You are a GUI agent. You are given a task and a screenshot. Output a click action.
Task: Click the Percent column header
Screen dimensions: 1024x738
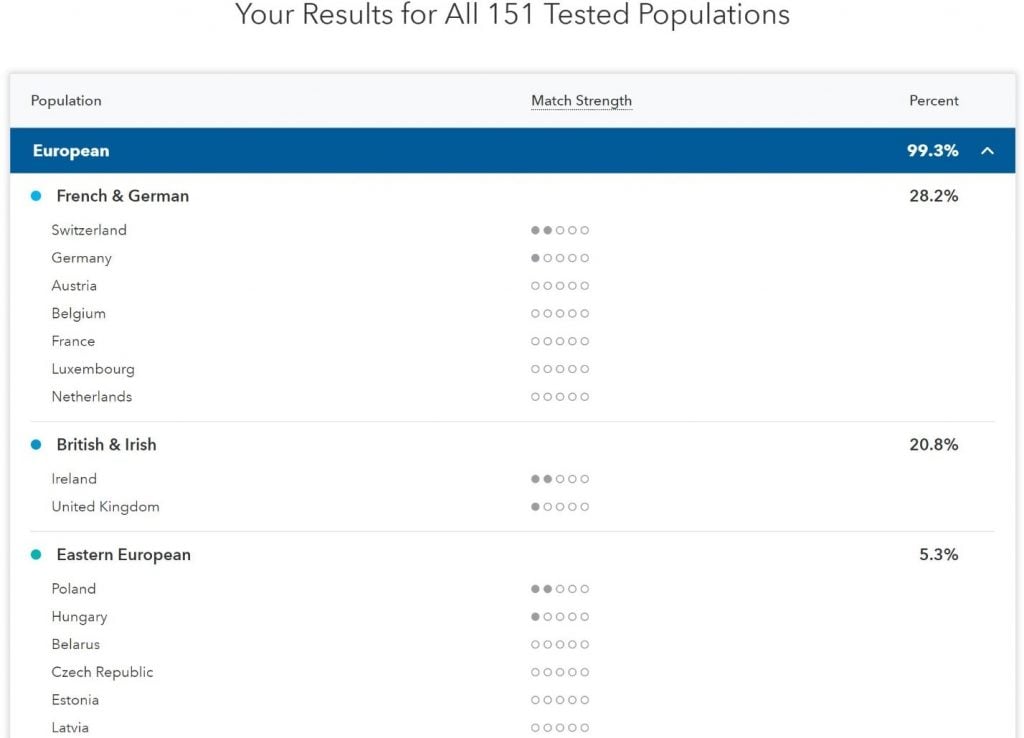[x=933, y=101]
